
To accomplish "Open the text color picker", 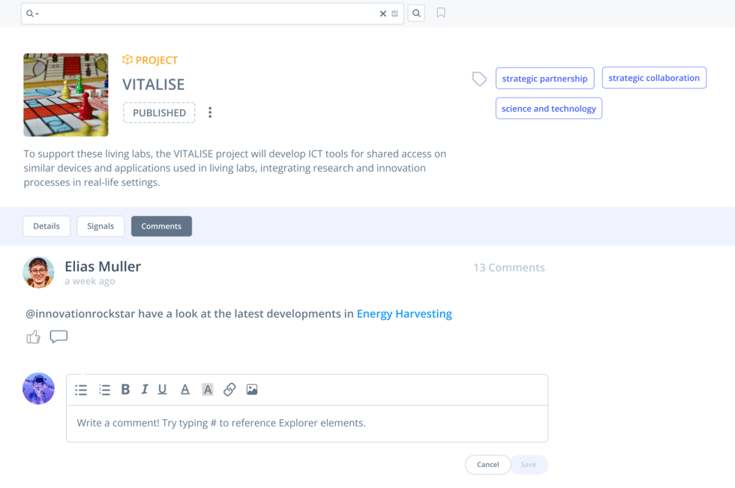I will (185, 390).
